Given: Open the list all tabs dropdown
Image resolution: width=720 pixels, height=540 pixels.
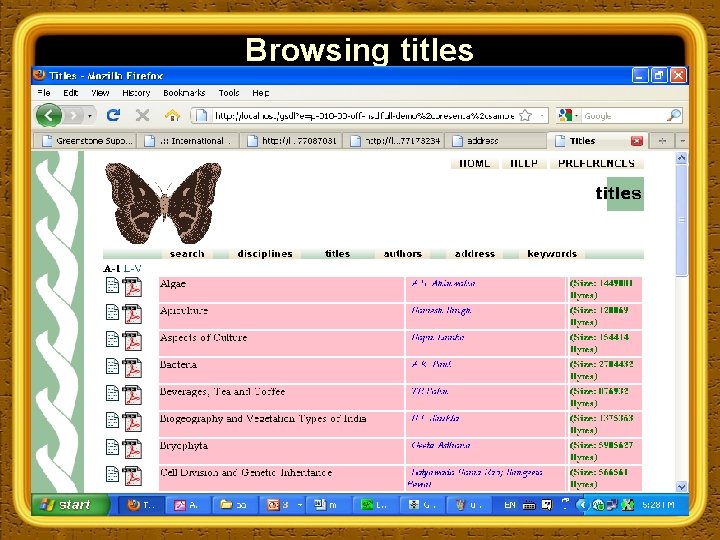Looking at the screenshot, I should (x=682, y=141).
